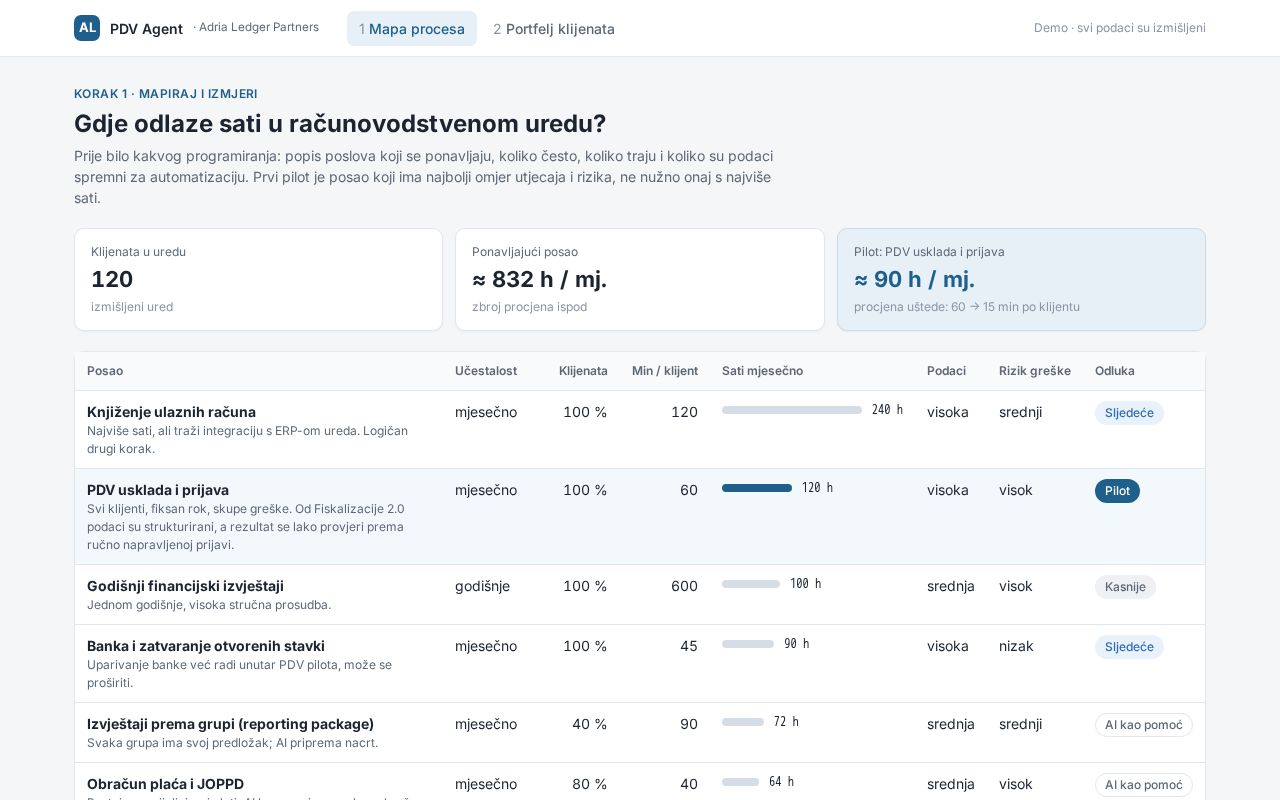Select the Obračun plaća i JOPPD title
The width and height of the screenshot is (1280, 800).
click(165, 784)
